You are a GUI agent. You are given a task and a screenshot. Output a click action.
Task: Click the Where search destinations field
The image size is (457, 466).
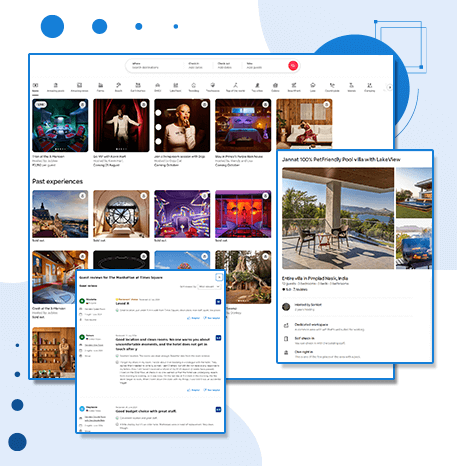tap(153, 65)
